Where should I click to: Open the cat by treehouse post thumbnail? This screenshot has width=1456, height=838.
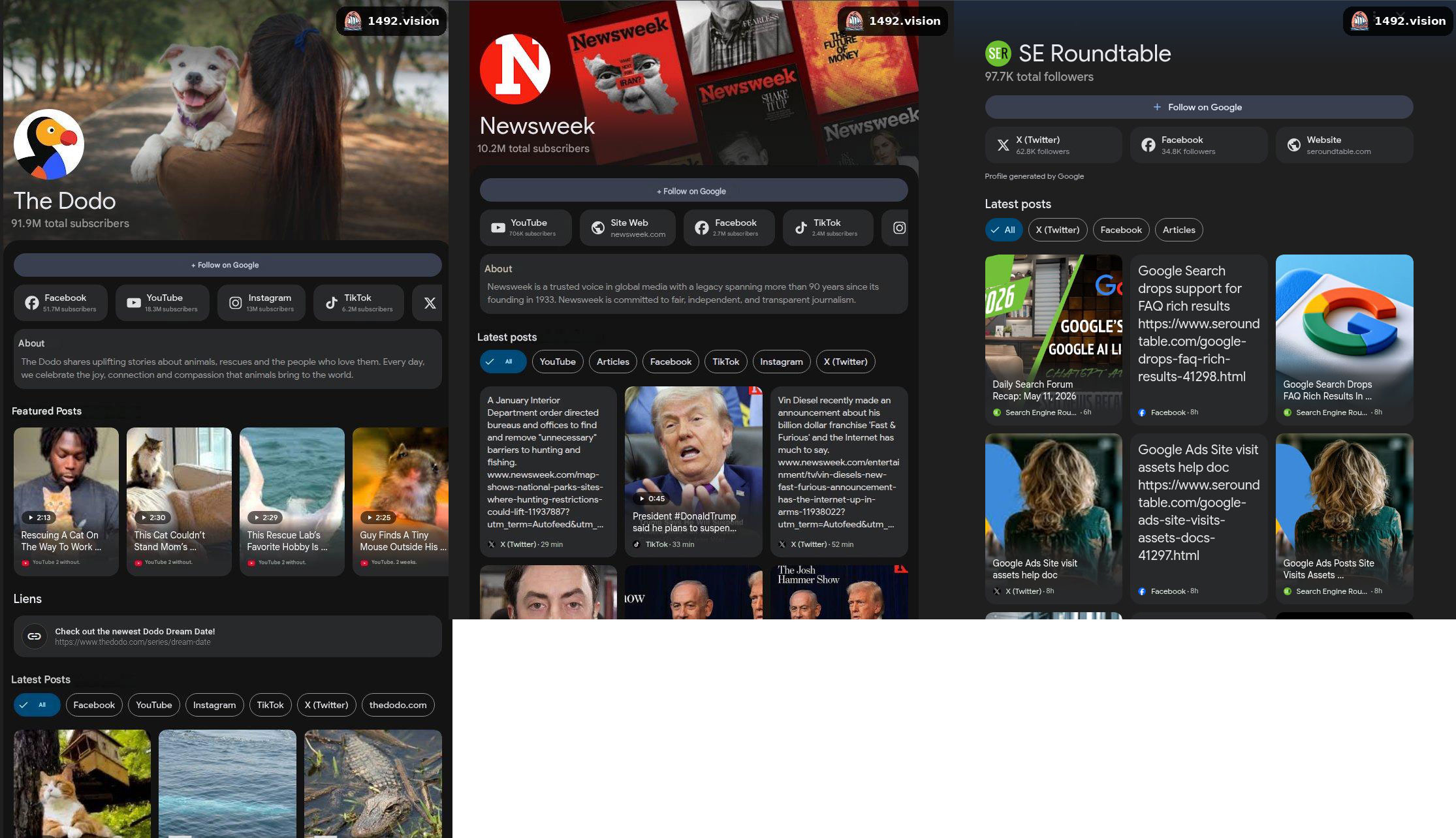coord(82,783)
